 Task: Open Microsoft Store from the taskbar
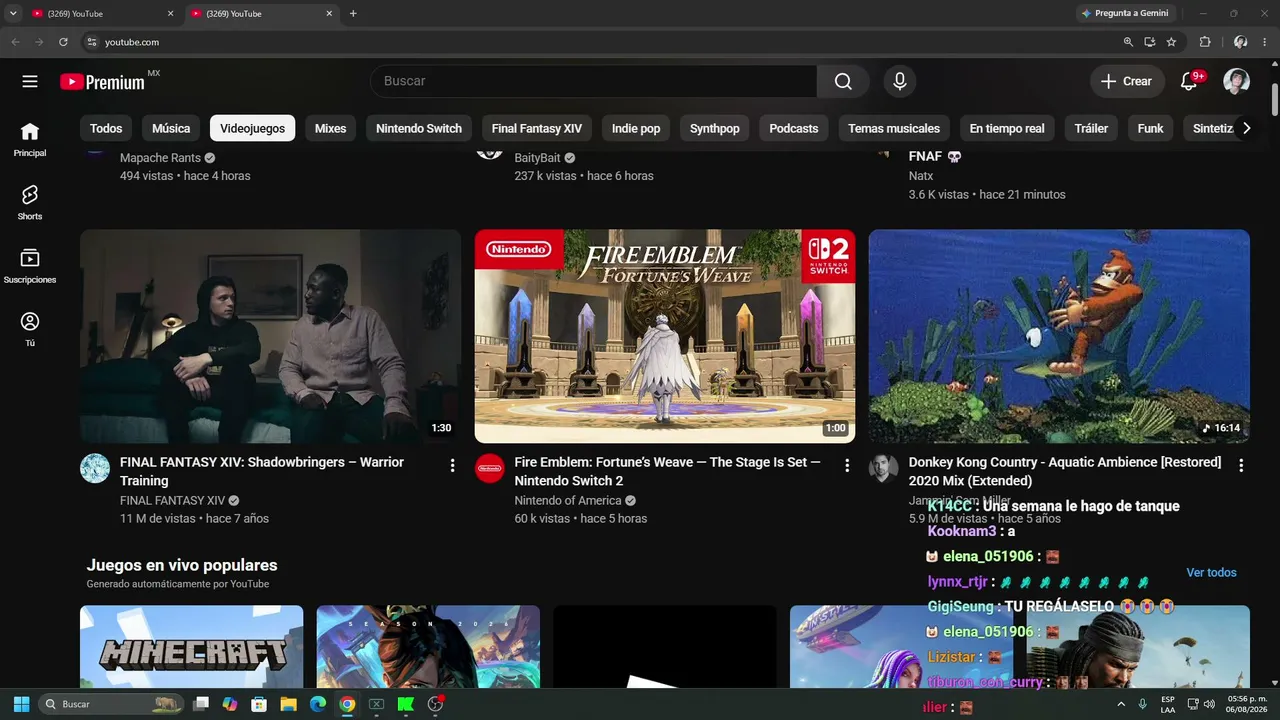point(259,704)
